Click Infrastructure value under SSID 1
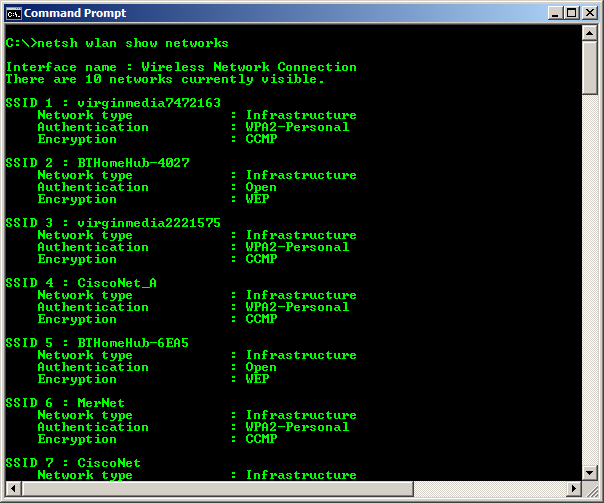 [x=301, y=115]
